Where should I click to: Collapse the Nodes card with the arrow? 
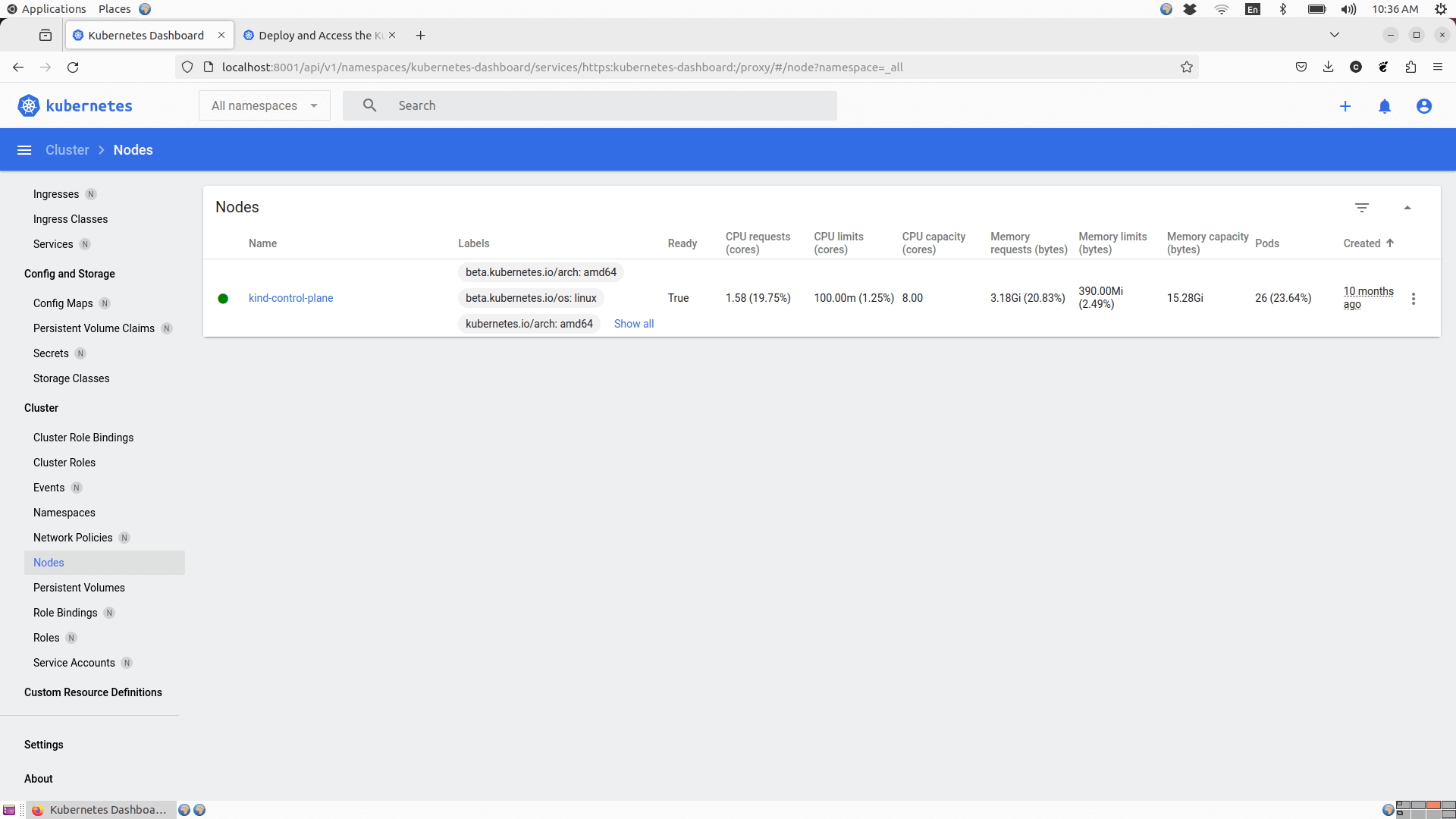[1407, 207]
